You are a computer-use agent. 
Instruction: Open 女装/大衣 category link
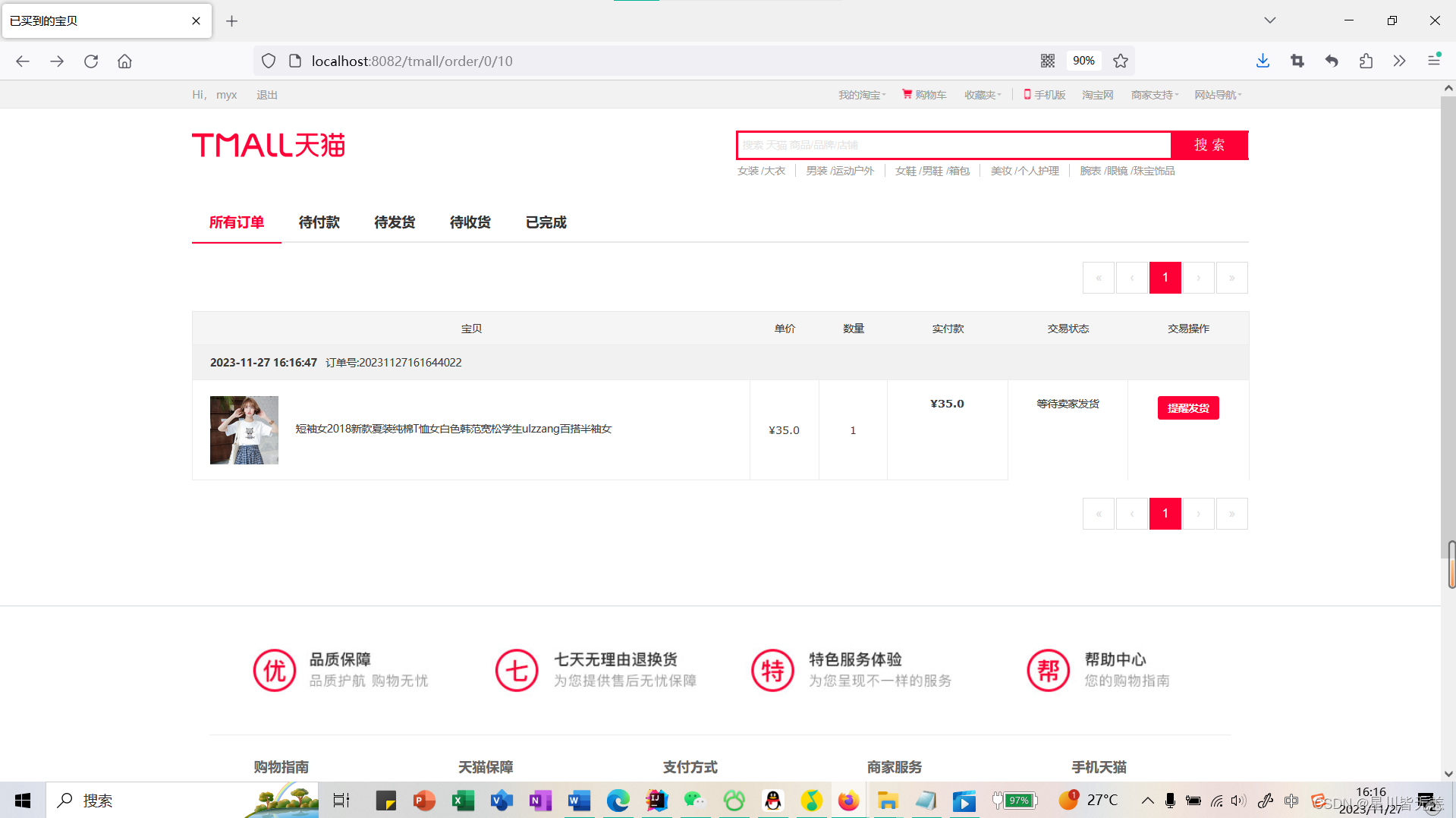click(761, 171)
